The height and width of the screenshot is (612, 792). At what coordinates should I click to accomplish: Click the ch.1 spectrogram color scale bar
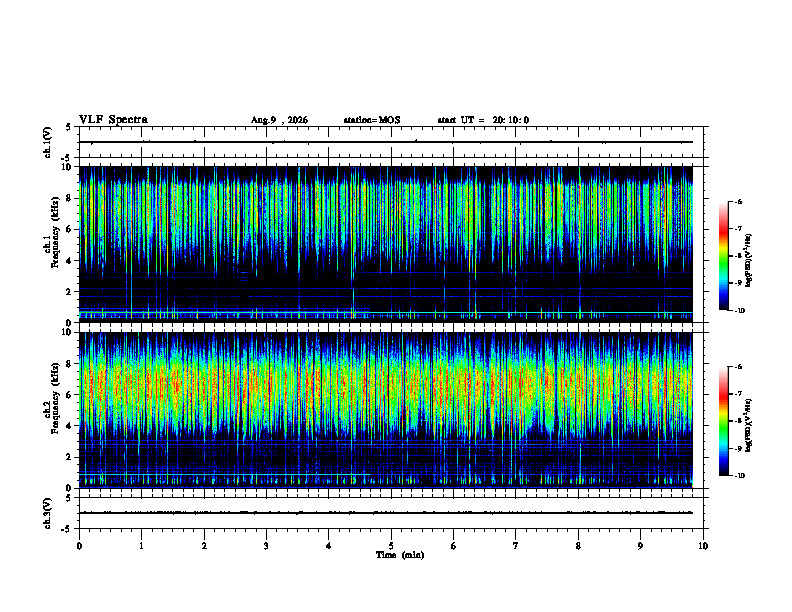(x=723, y=256)
